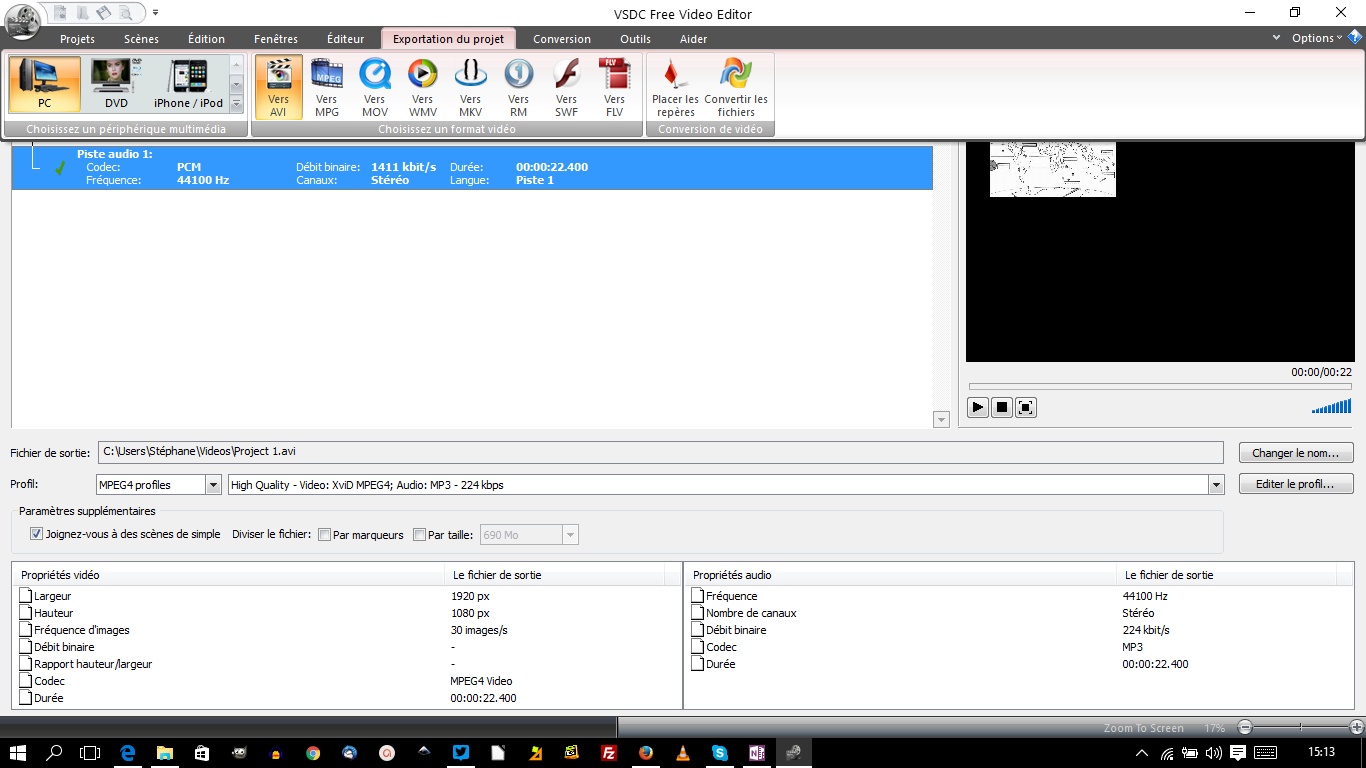The image size is (1366, 768).
Task: Choose Vers SWF export format
Action: [x=567, y=88]
